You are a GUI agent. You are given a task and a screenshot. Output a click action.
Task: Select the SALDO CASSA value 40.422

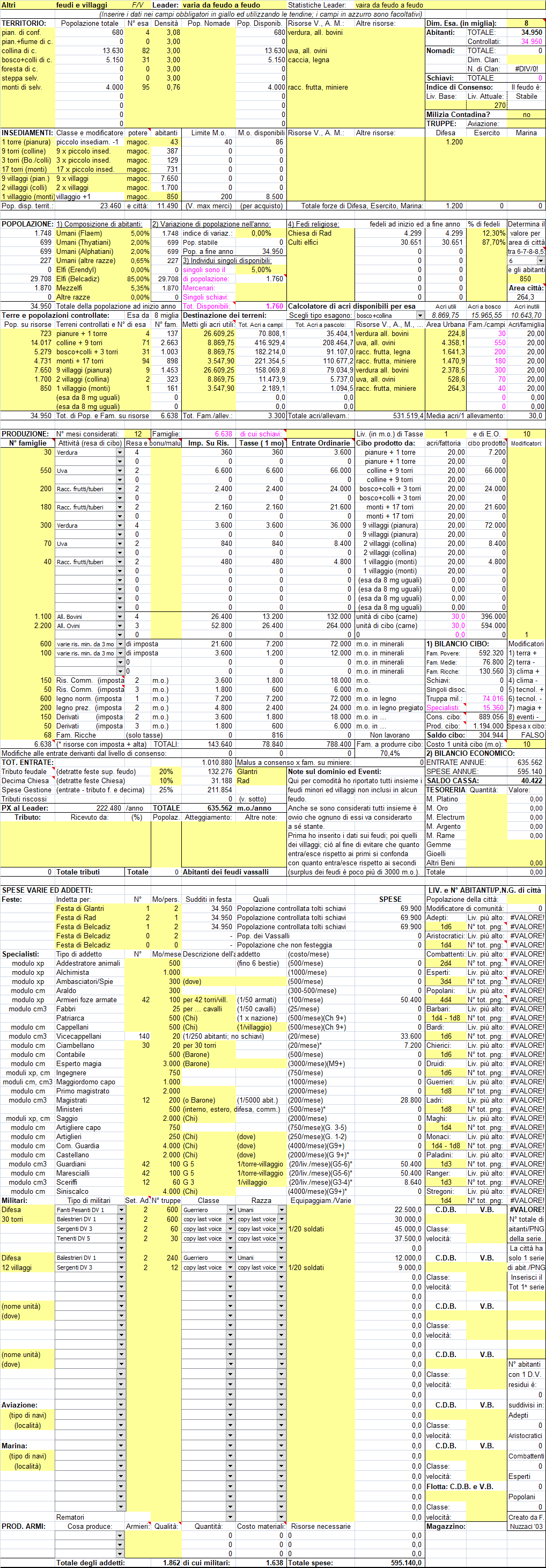pyautogui.click(x=527, y=781)
